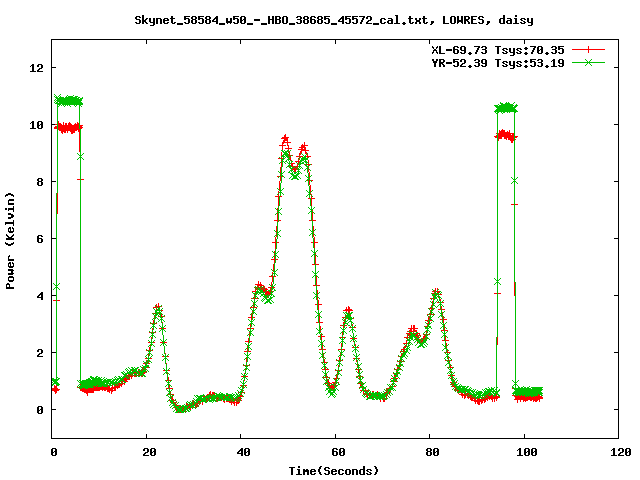Click the peak near 62 seconds
This screenshot has height=480, width=640.
point(348,311)
